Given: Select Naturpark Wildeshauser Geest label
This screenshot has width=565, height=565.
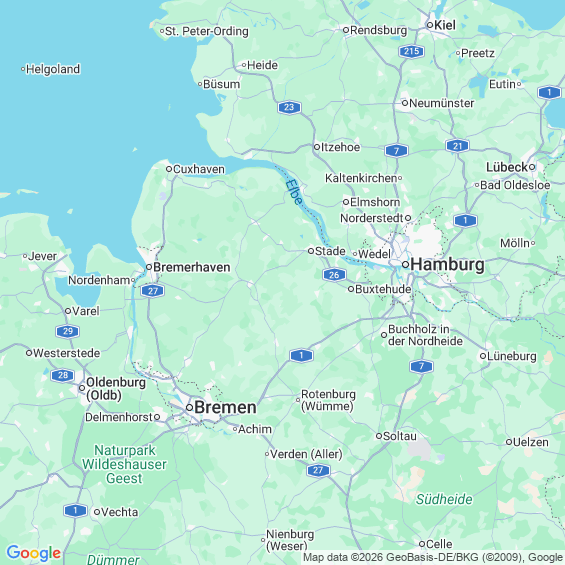Looking at the screenshot, I should tap(124, 464).
